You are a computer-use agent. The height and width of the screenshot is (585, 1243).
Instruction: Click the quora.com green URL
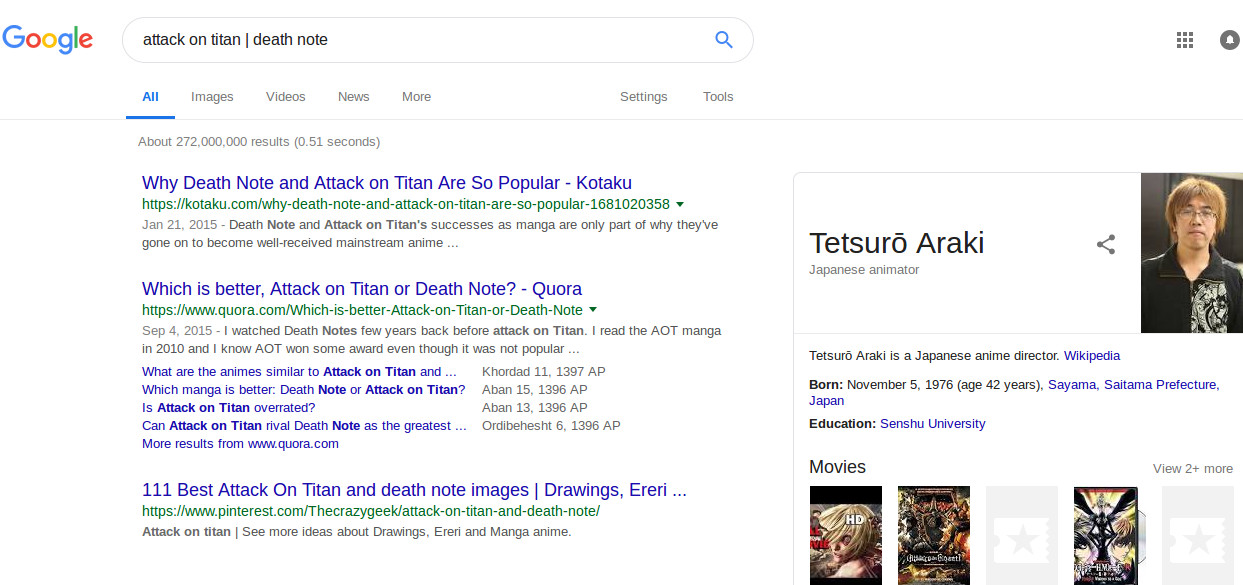tap(362, 310)
